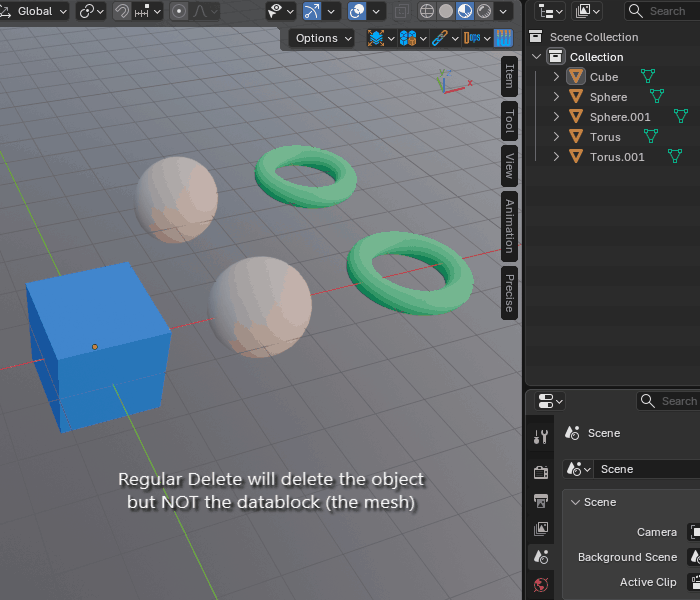
Task: Open outliner editor type dropdown
Action: [x=550, y=11]
